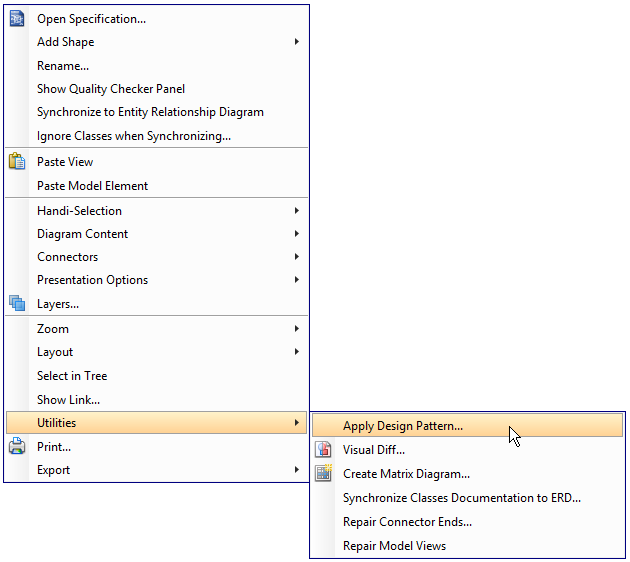Choose Layers... from the menu
This screenshot has height=562, width=630.
(x=157, y=304)
